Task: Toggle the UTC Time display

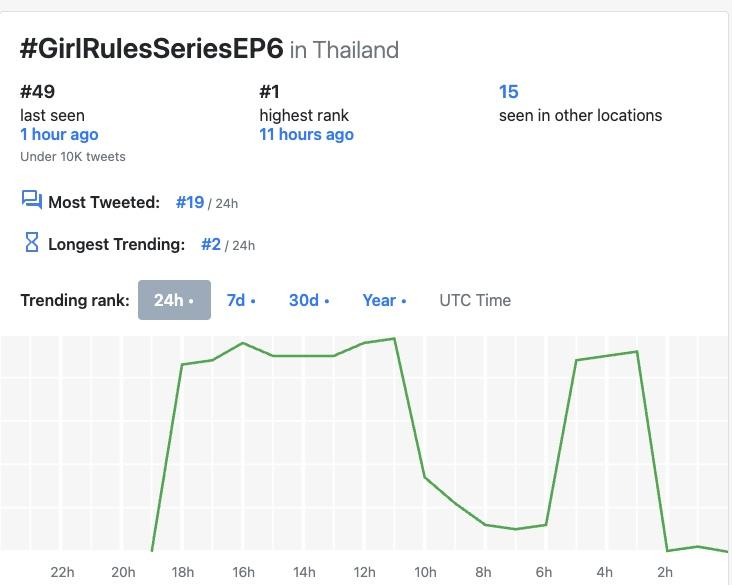Action: pos(475,300)
